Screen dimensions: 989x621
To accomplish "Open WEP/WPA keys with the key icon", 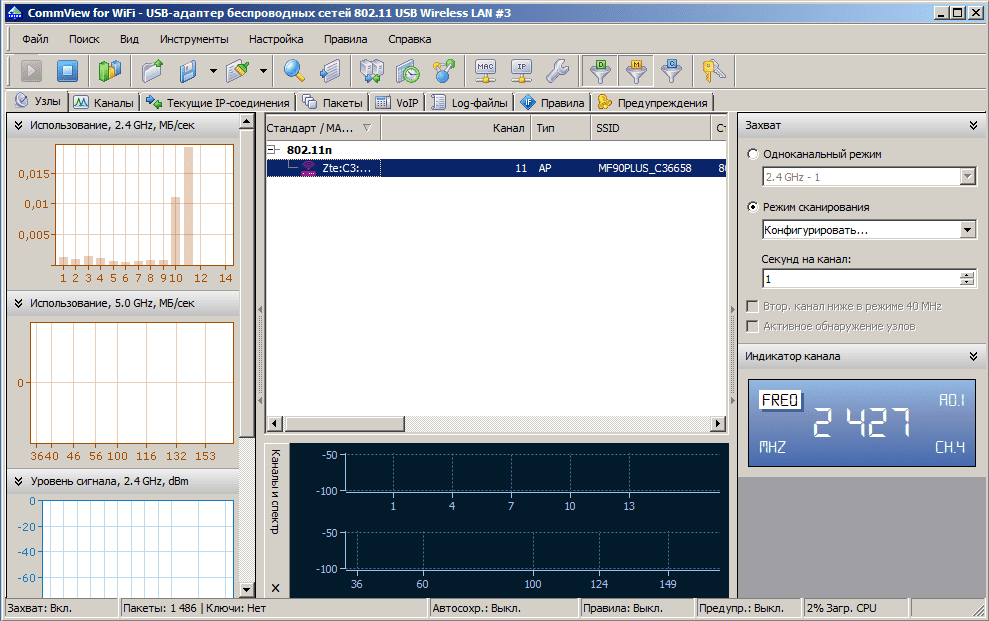I will coord(714,71).
